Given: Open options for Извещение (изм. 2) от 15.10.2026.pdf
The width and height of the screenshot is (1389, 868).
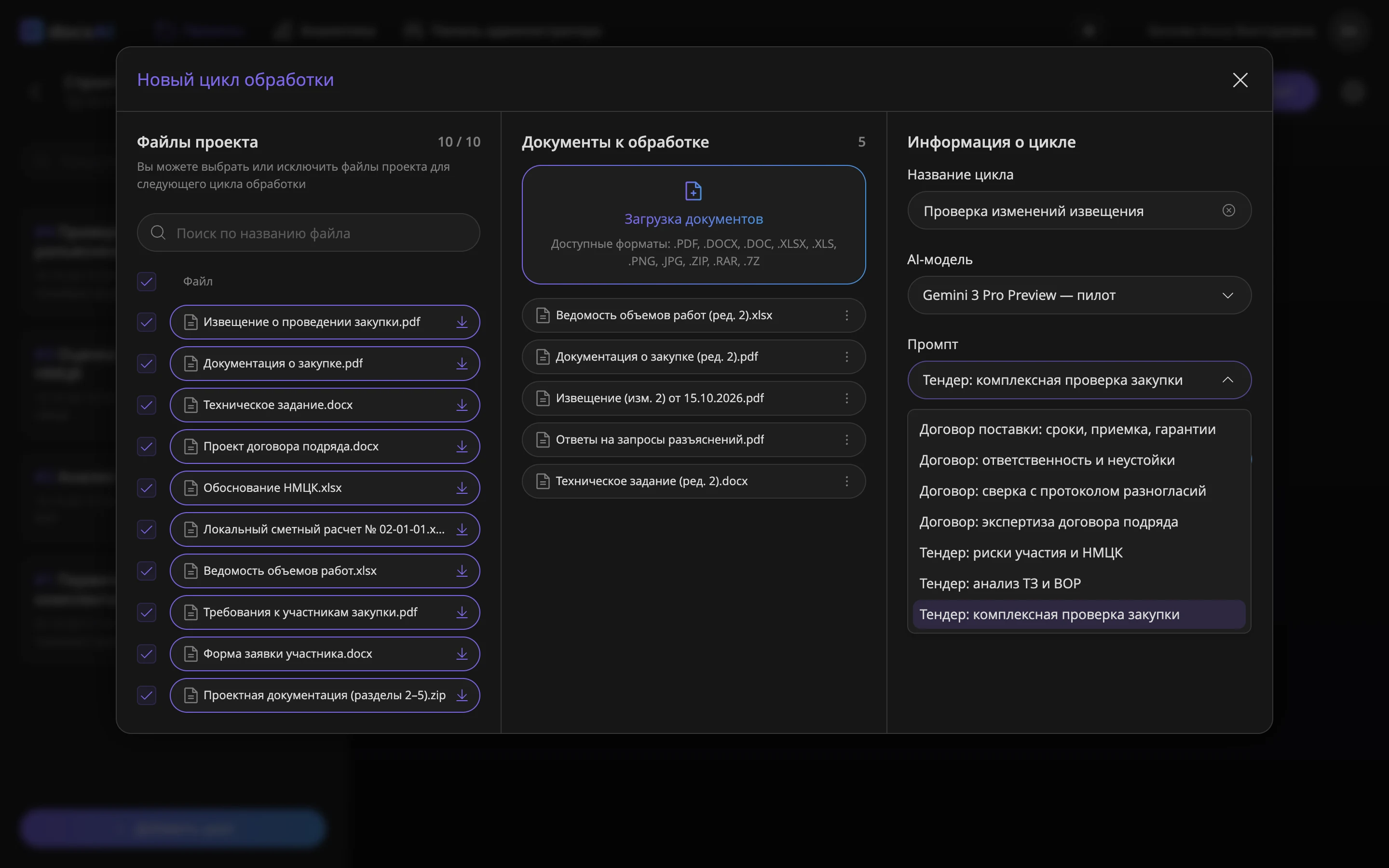Looking at the screenshot, I should pos(846,398).
